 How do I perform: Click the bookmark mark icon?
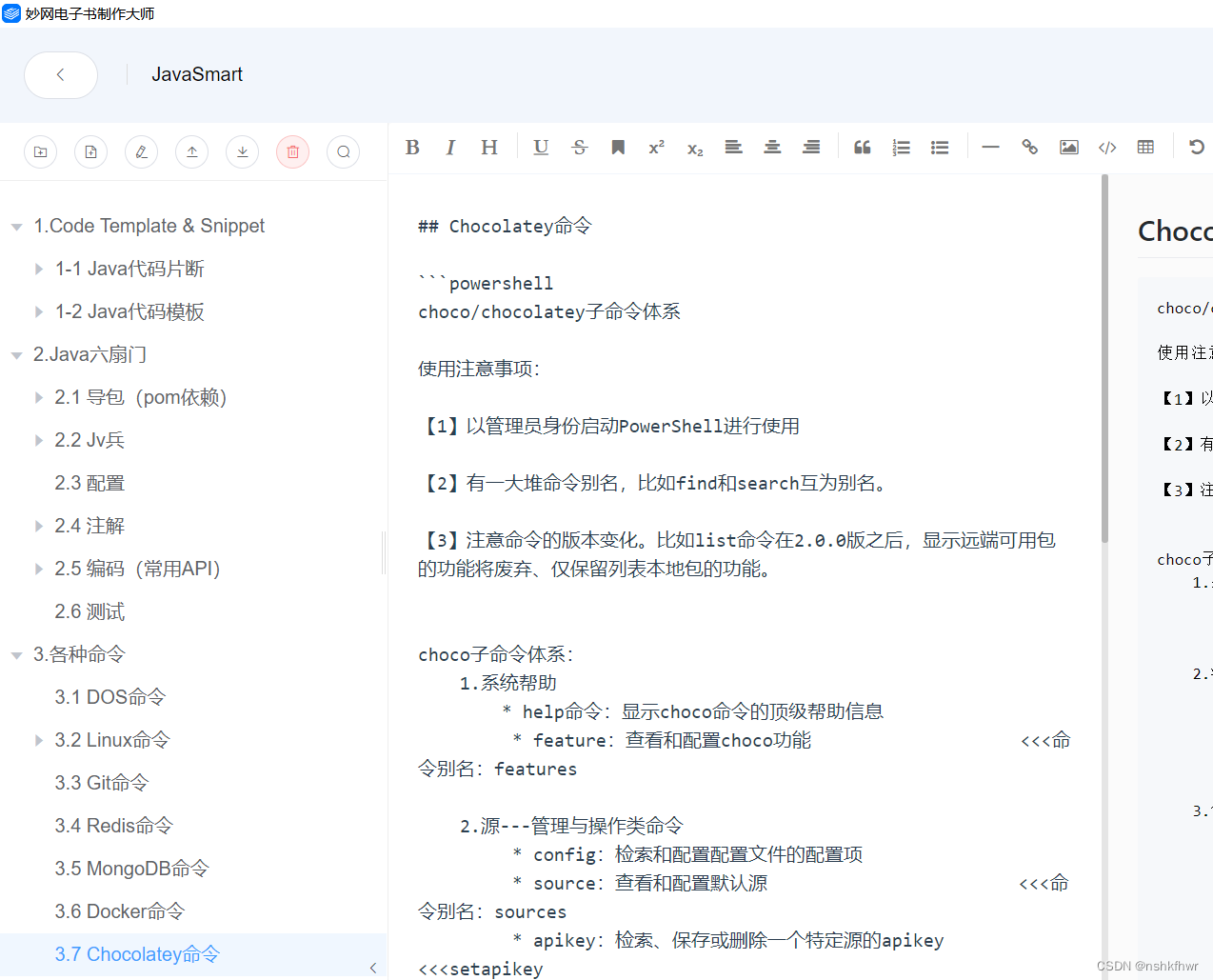(618, 147)
